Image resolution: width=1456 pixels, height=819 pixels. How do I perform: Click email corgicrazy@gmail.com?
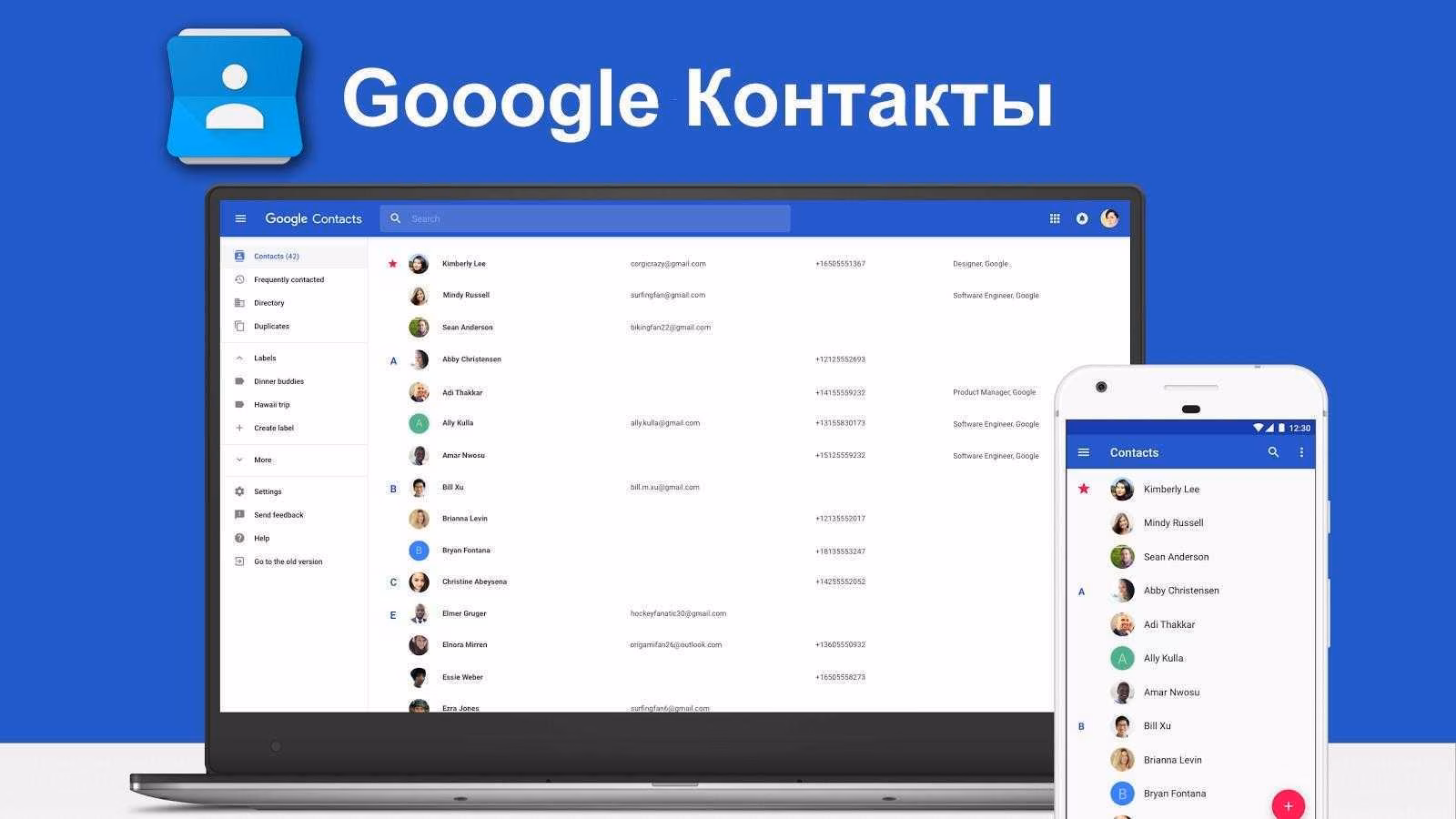tap(668, 264)
